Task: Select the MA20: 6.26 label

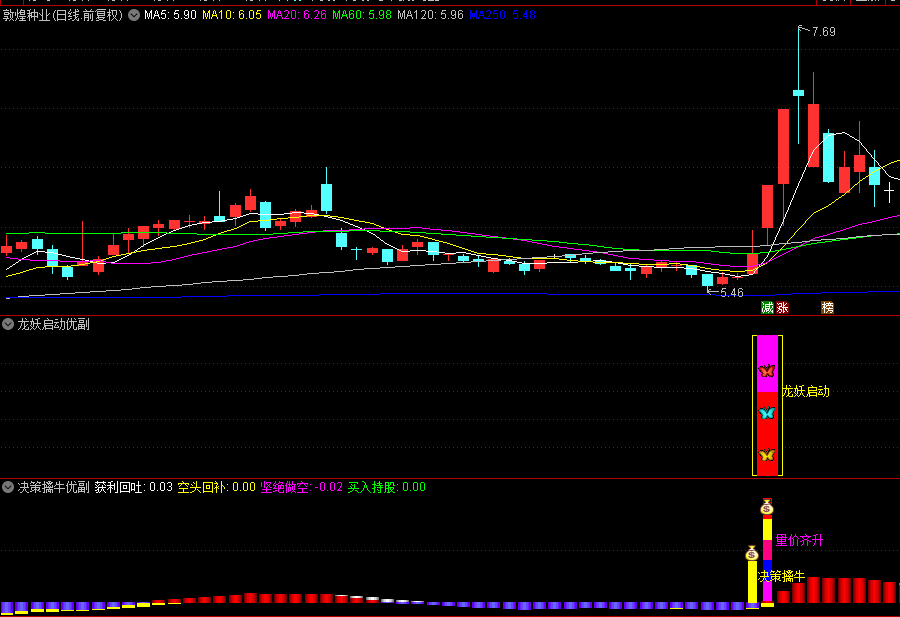Action: pos(297,15)
